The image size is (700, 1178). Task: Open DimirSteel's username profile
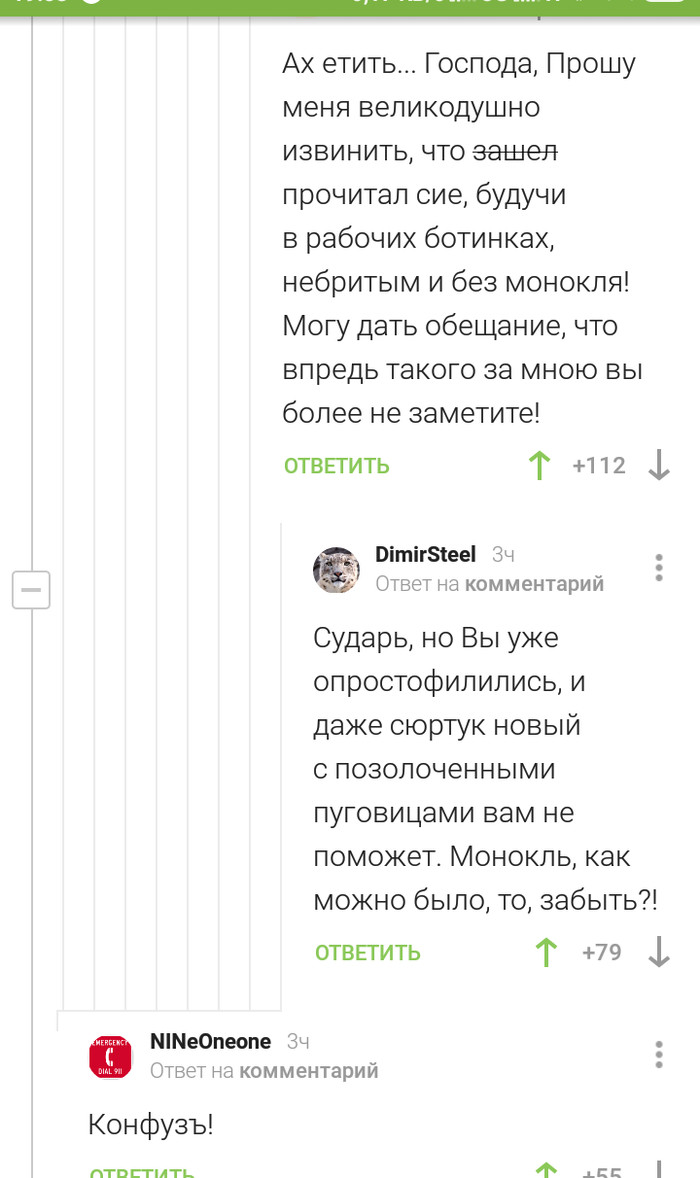click(425, 554)
